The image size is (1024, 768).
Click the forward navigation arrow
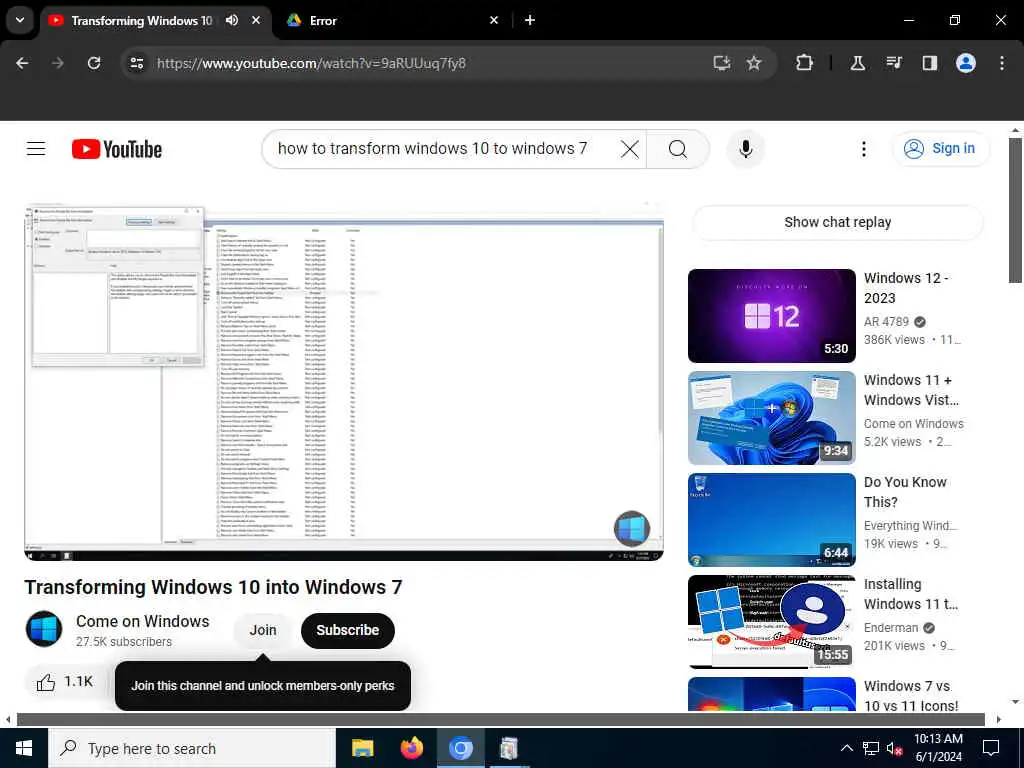(58, 63)
